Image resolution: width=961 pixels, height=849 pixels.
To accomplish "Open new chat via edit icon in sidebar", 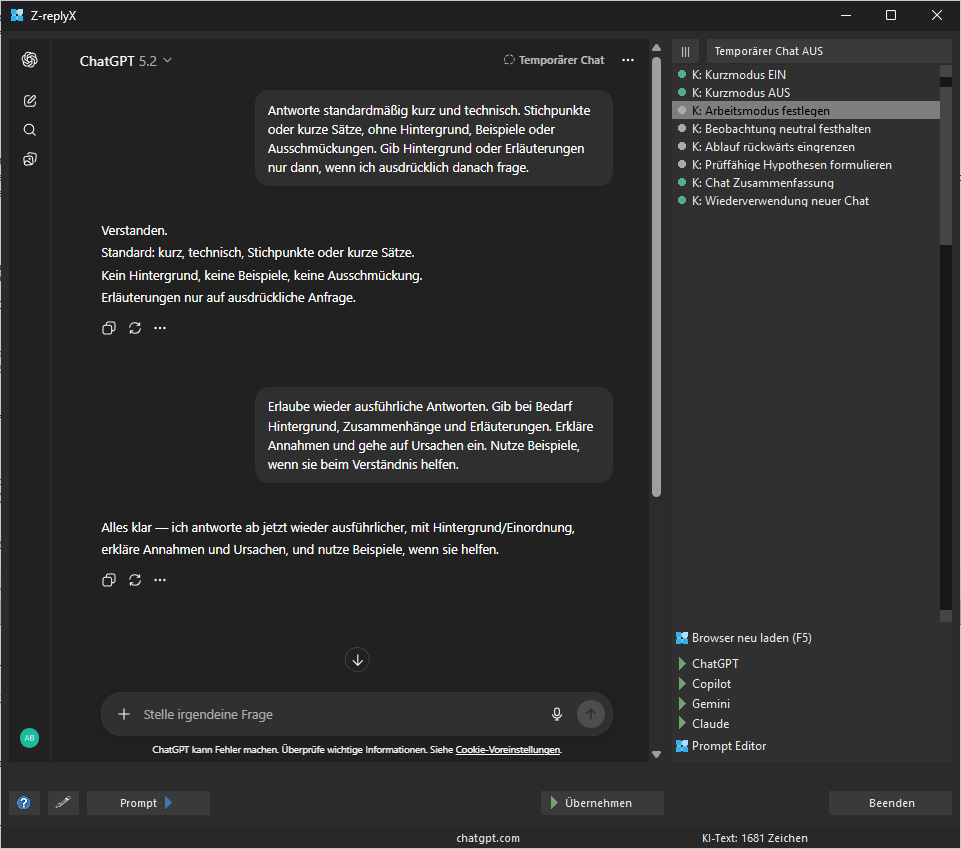I will pyautogui.click(x=30, y=100).
